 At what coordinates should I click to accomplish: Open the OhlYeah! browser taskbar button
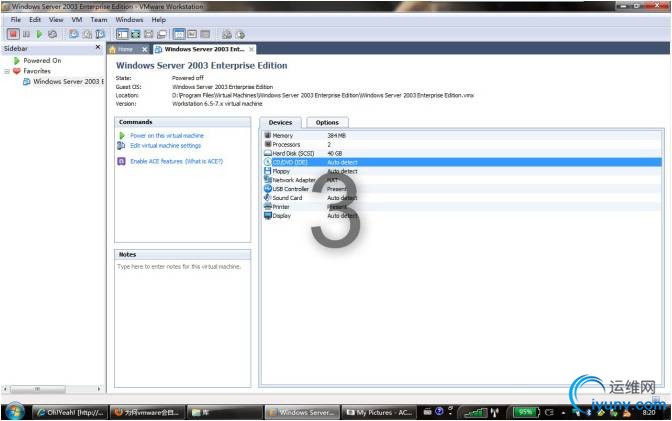(x=69, y=412)
